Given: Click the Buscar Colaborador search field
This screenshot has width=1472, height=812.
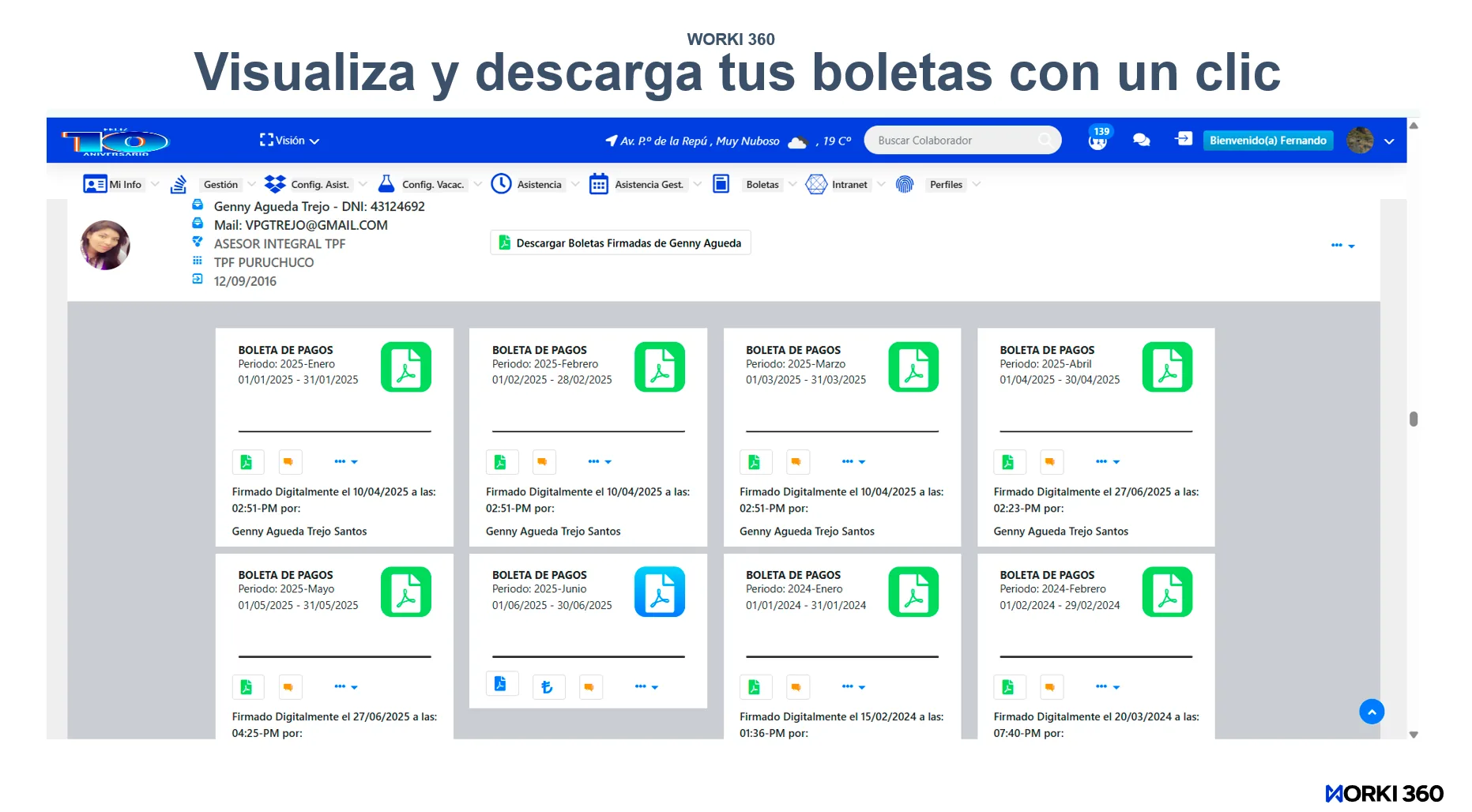Looking at the screenshot, I should (x=956, y=141).
